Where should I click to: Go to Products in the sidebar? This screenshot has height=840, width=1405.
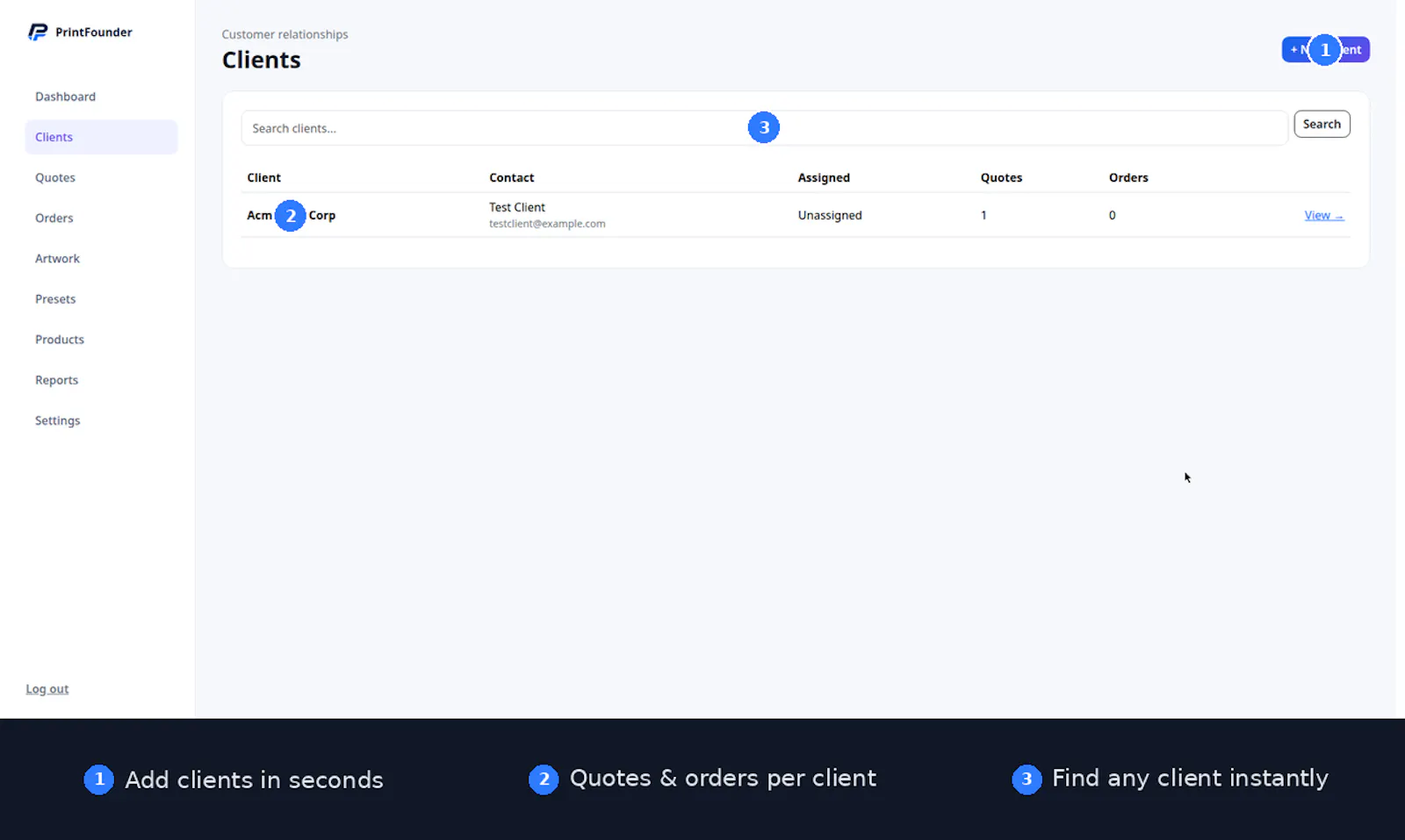coord(60,340)
